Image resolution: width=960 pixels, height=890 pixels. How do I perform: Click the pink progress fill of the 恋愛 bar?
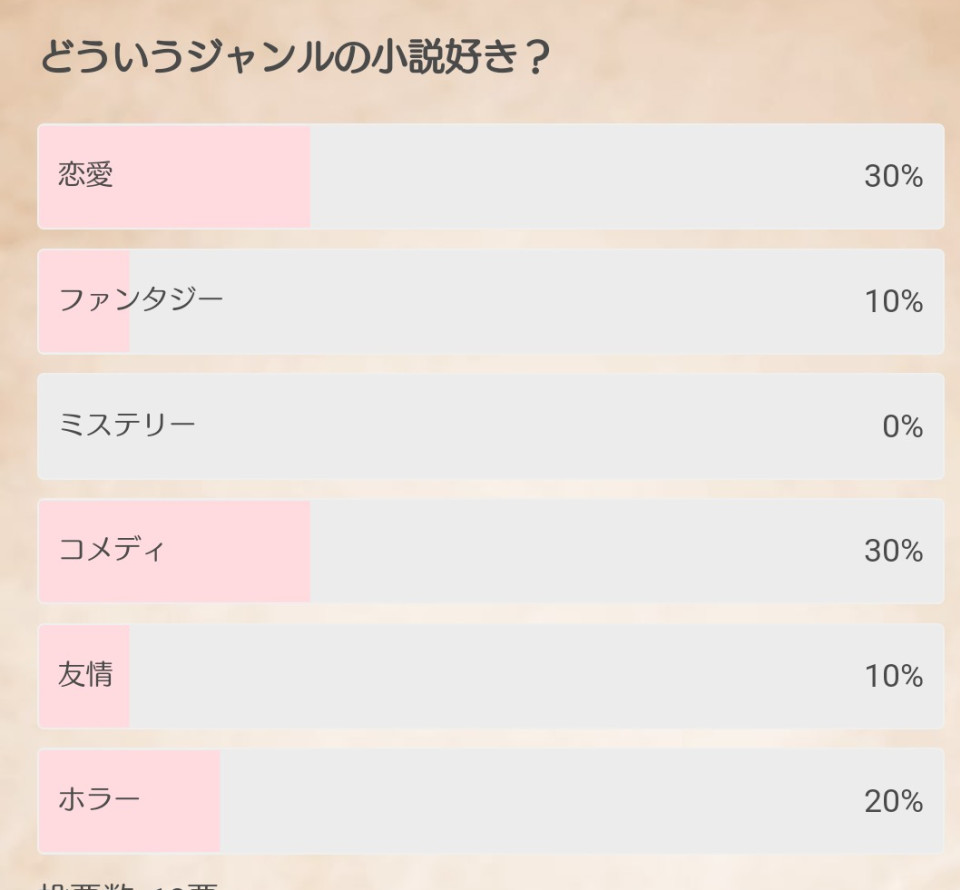[x=174, y=176]
